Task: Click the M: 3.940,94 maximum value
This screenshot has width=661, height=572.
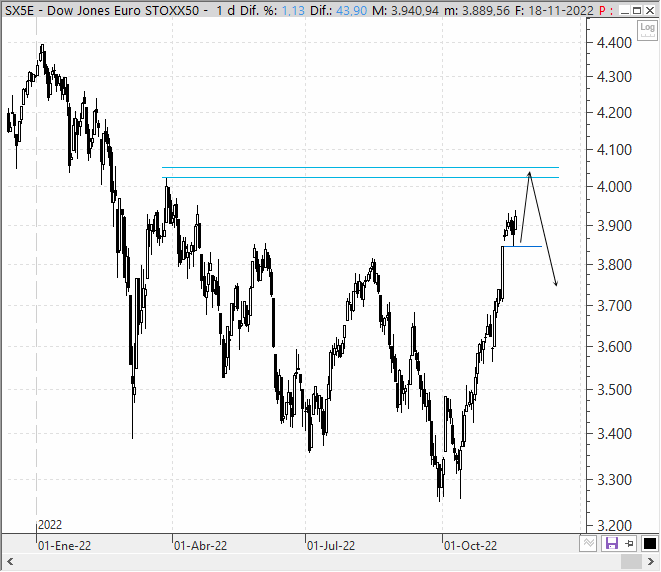Action: (x=406, y=10)
